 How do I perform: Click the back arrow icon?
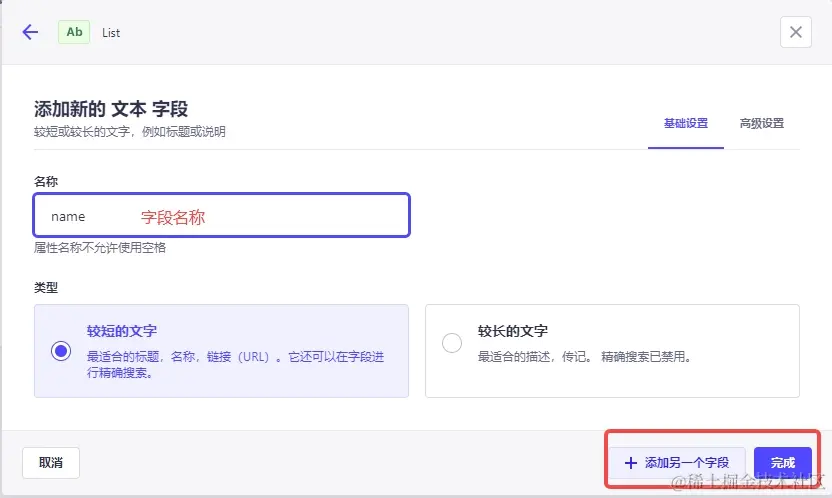tap(30, 32)
